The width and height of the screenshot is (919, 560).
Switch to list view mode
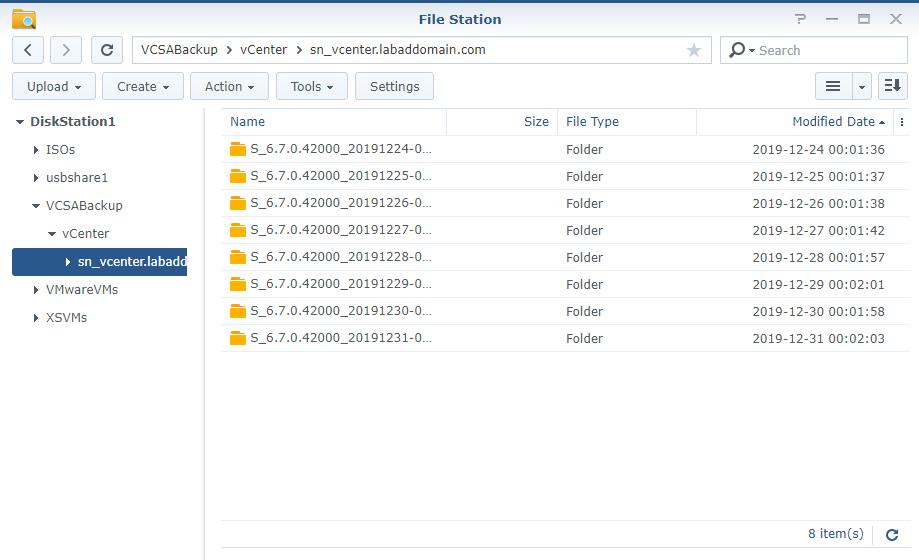coord(832,87)
